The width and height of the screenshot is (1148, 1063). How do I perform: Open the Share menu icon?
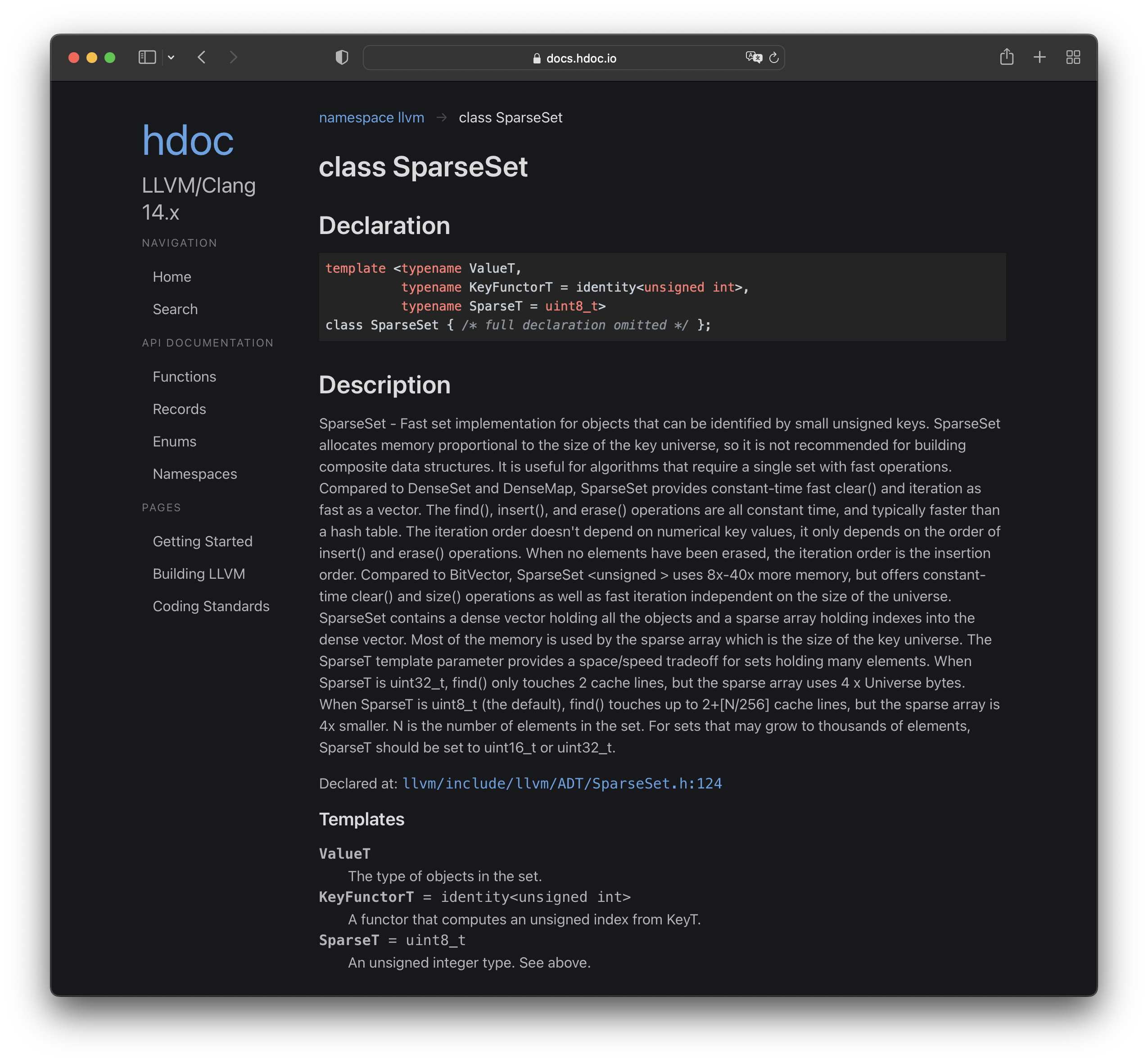[1007, 57]
